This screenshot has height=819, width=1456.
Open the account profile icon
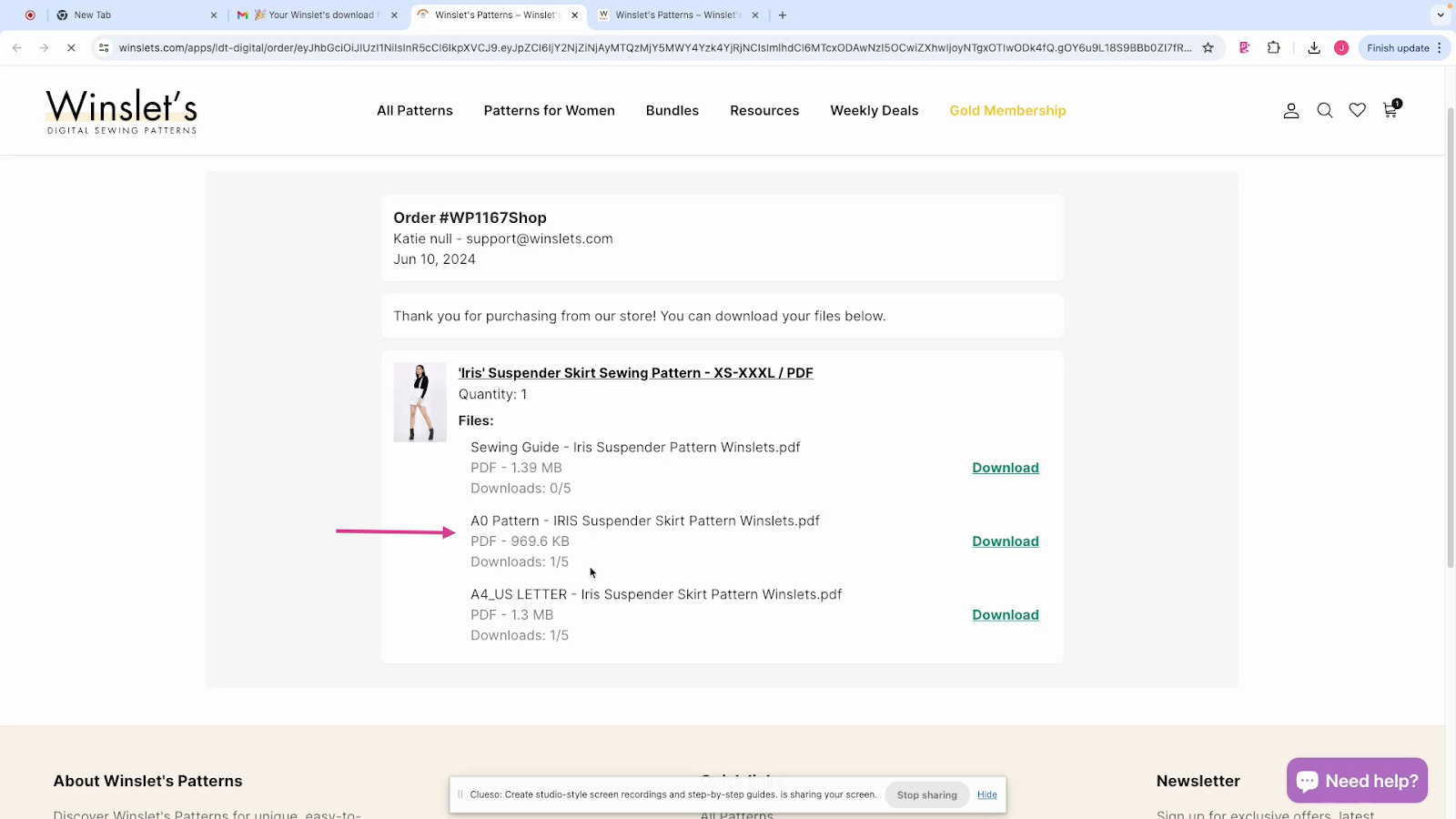click(1291, 111)
